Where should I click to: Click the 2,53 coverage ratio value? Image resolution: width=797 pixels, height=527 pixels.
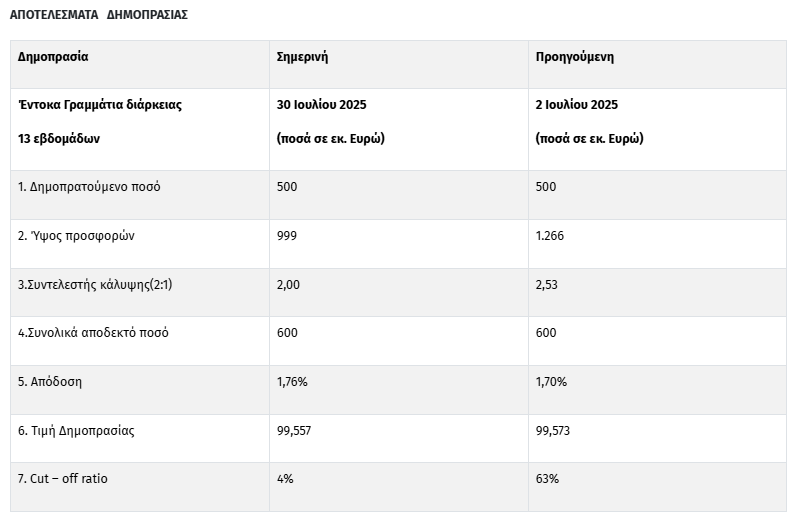pyautogui.click(x=547, y=285)
